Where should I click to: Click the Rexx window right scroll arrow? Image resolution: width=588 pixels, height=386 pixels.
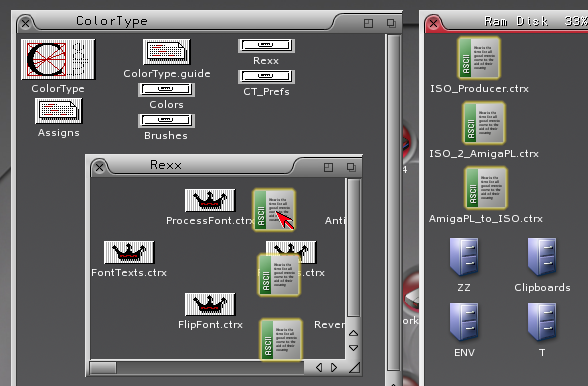click(x=334, y=368)
